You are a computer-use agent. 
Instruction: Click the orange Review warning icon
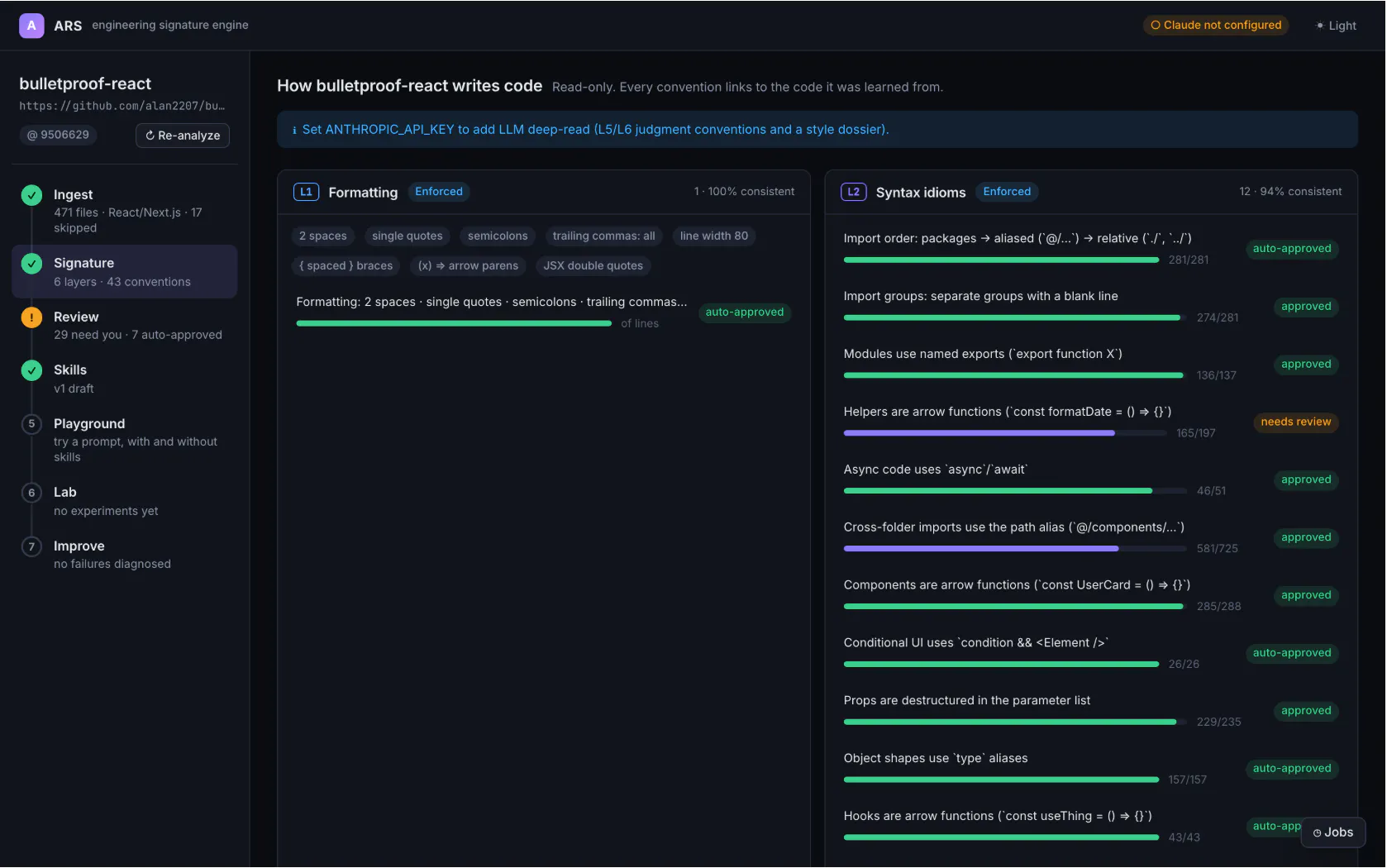[31, 317]
